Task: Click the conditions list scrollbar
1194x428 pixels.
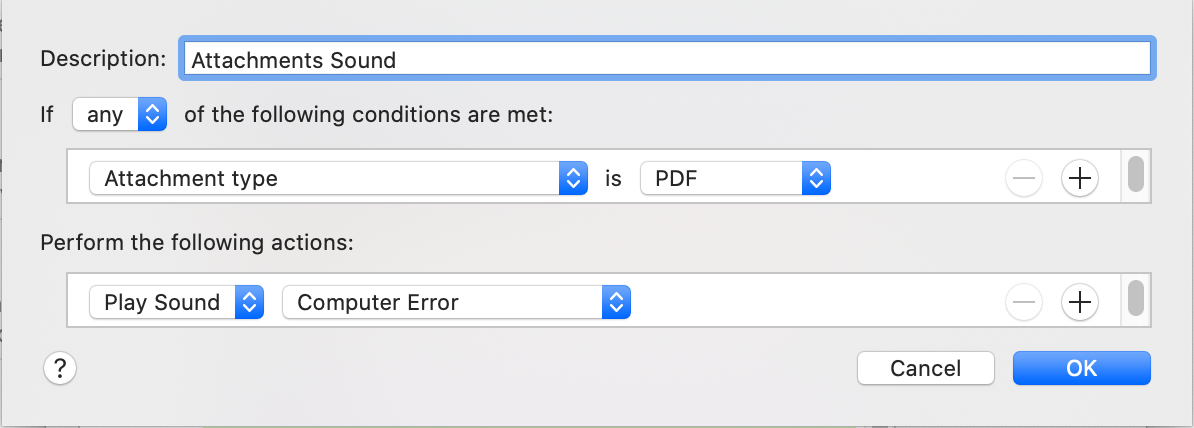Action: (x=1135, y=174)
